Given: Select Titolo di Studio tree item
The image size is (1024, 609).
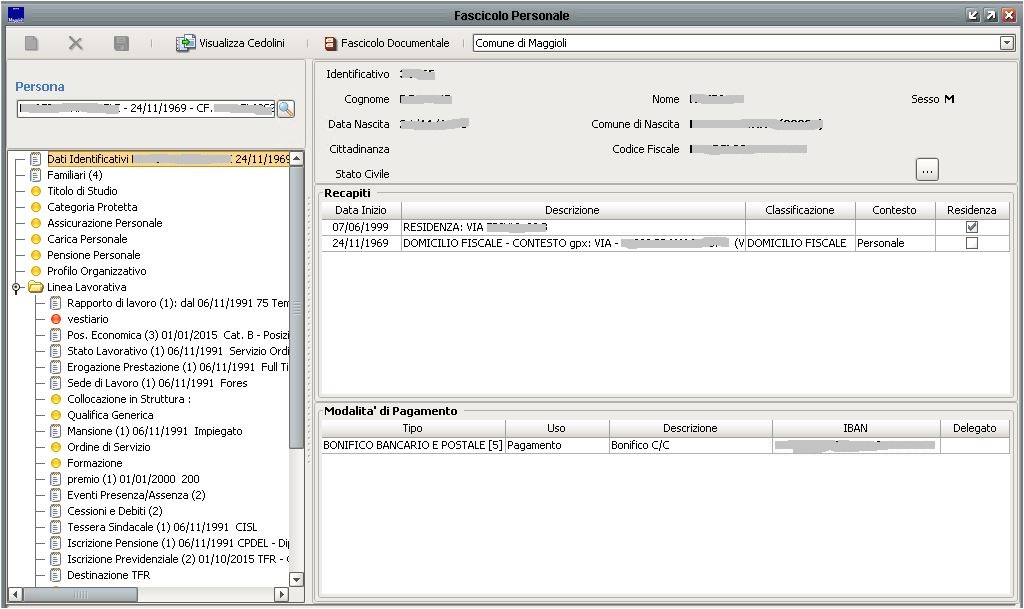Looking at the screenshot, I should pyautogui.click(x=82, y=191).
